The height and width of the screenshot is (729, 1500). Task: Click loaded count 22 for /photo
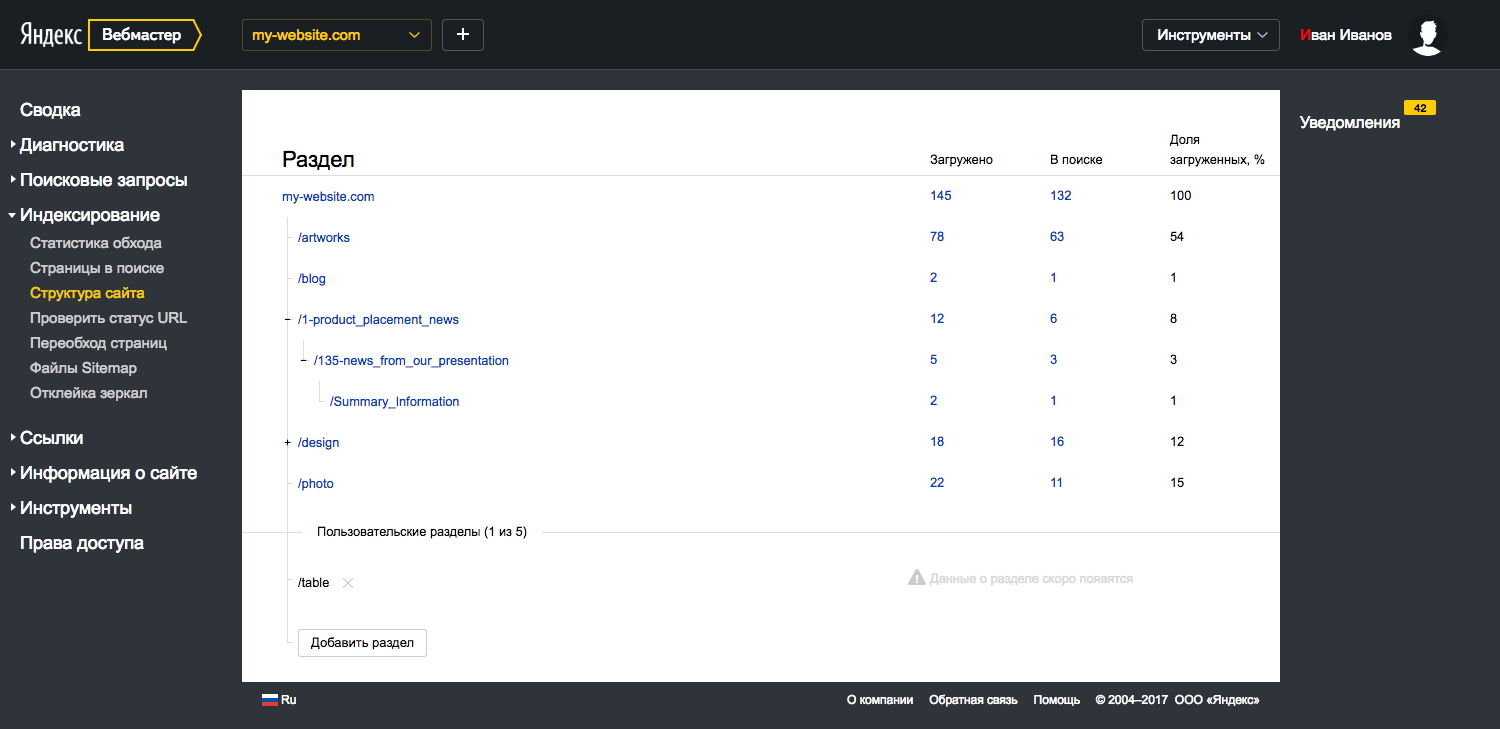pyautogui.click(x=937, y=483)
